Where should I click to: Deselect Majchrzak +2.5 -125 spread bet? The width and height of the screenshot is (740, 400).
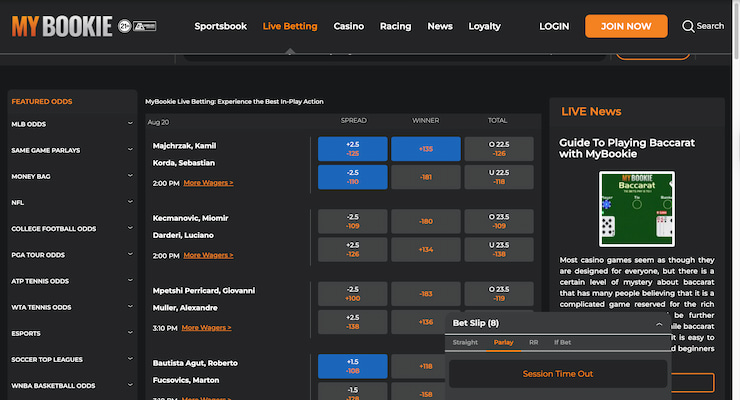pos(353,149)
